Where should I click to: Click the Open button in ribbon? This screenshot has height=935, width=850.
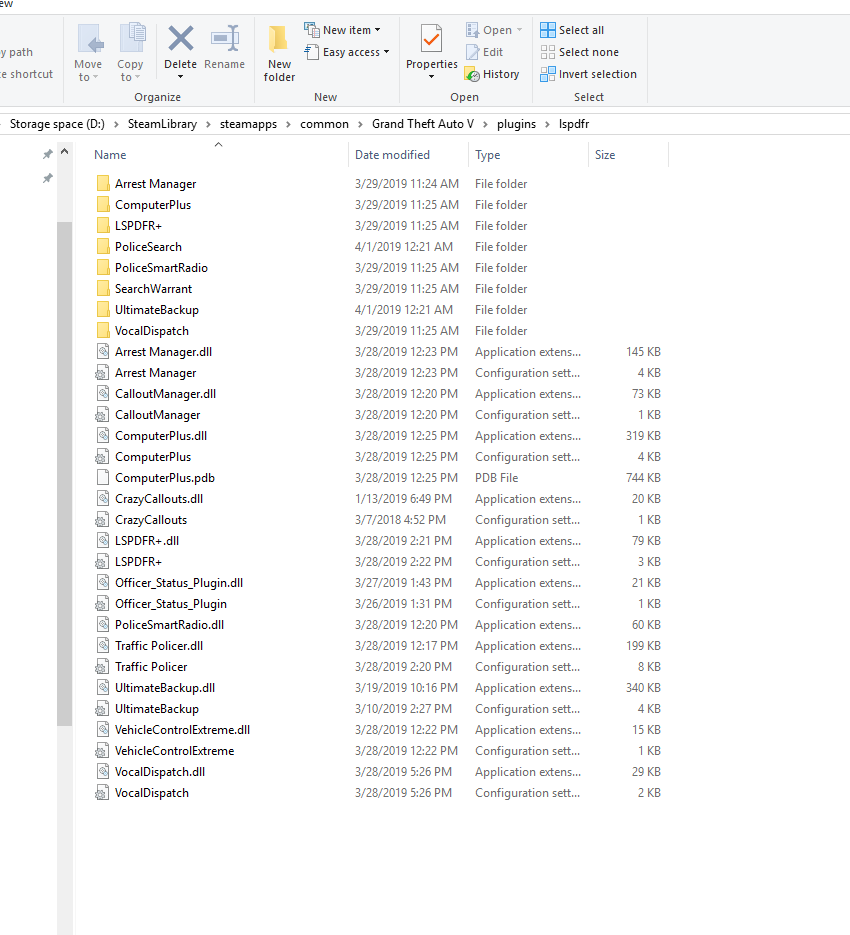pyautogui.click(x=494, y=30)
